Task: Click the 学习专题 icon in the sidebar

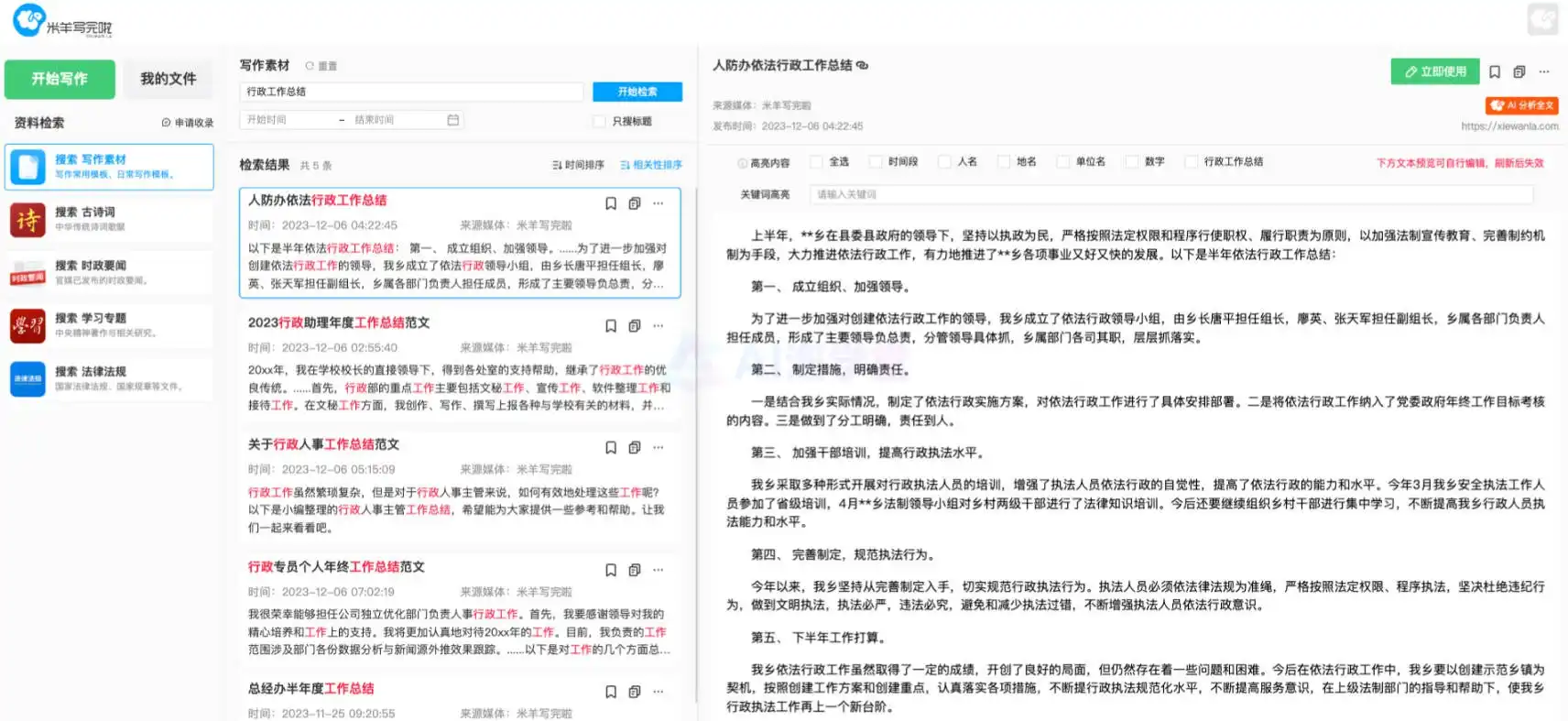Action: click(x=27, y=326)
